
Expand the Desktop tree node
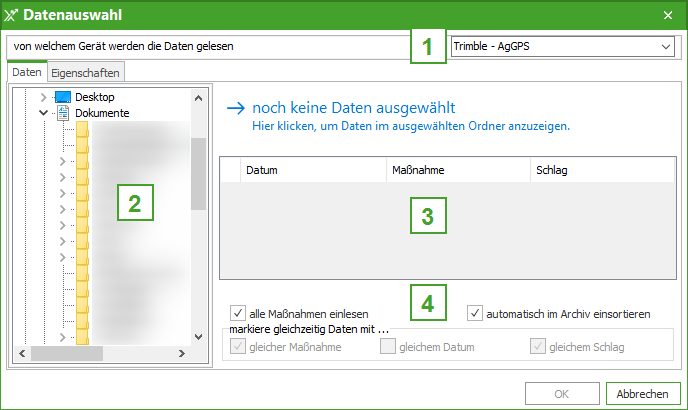(x=43, y=97)
